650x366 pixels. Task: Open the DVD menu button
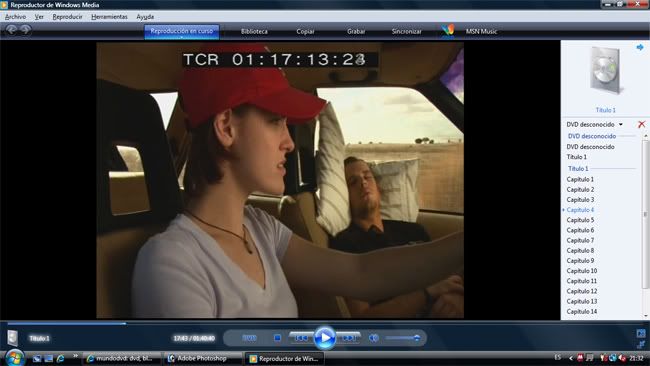249,338
